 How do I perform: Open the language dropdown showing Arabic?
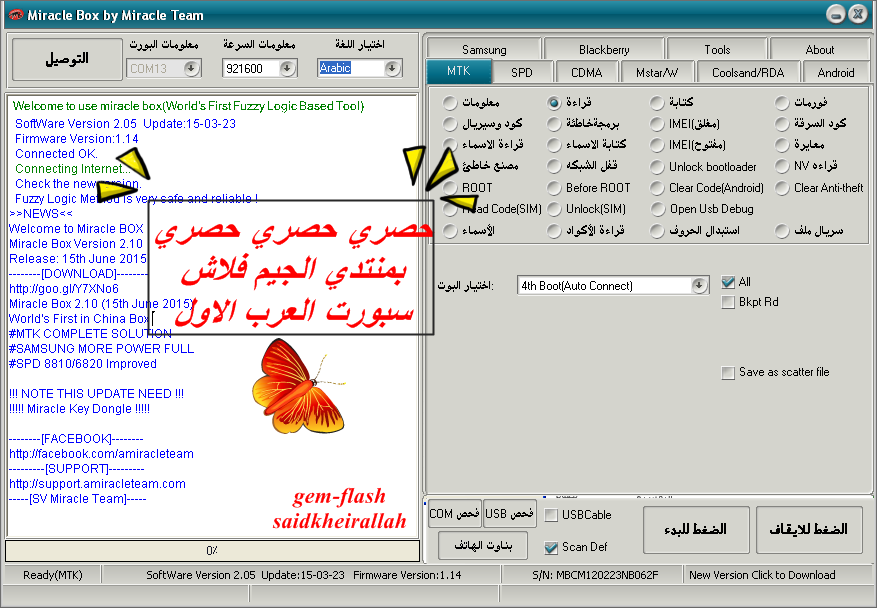point(393,68)
